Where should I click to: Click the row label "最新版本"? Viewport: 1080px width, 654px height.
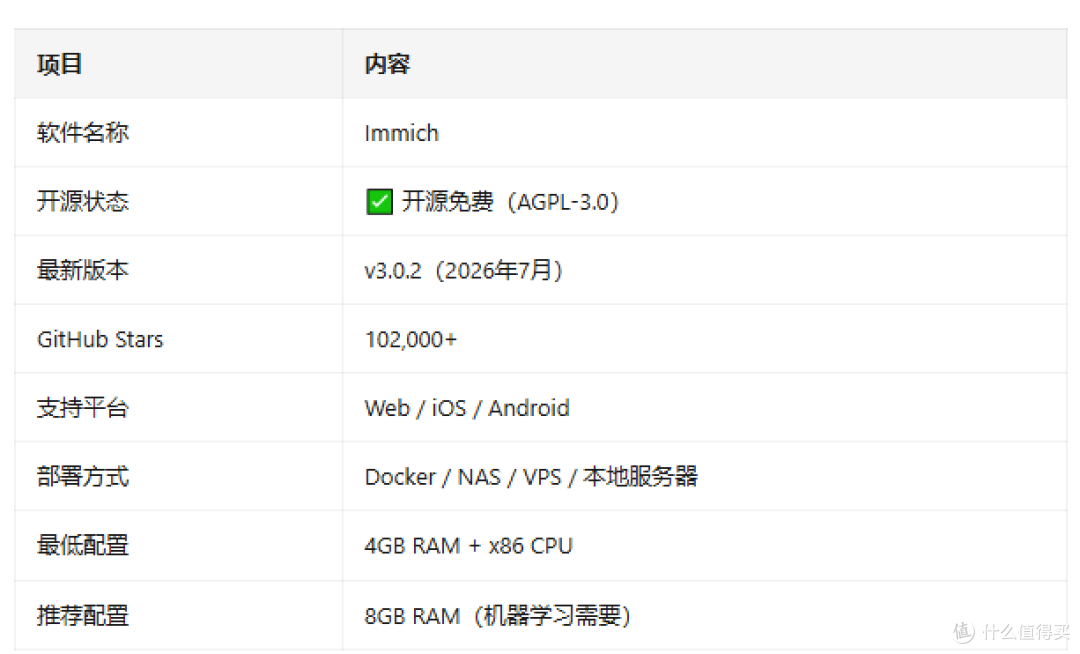point(83,271)
